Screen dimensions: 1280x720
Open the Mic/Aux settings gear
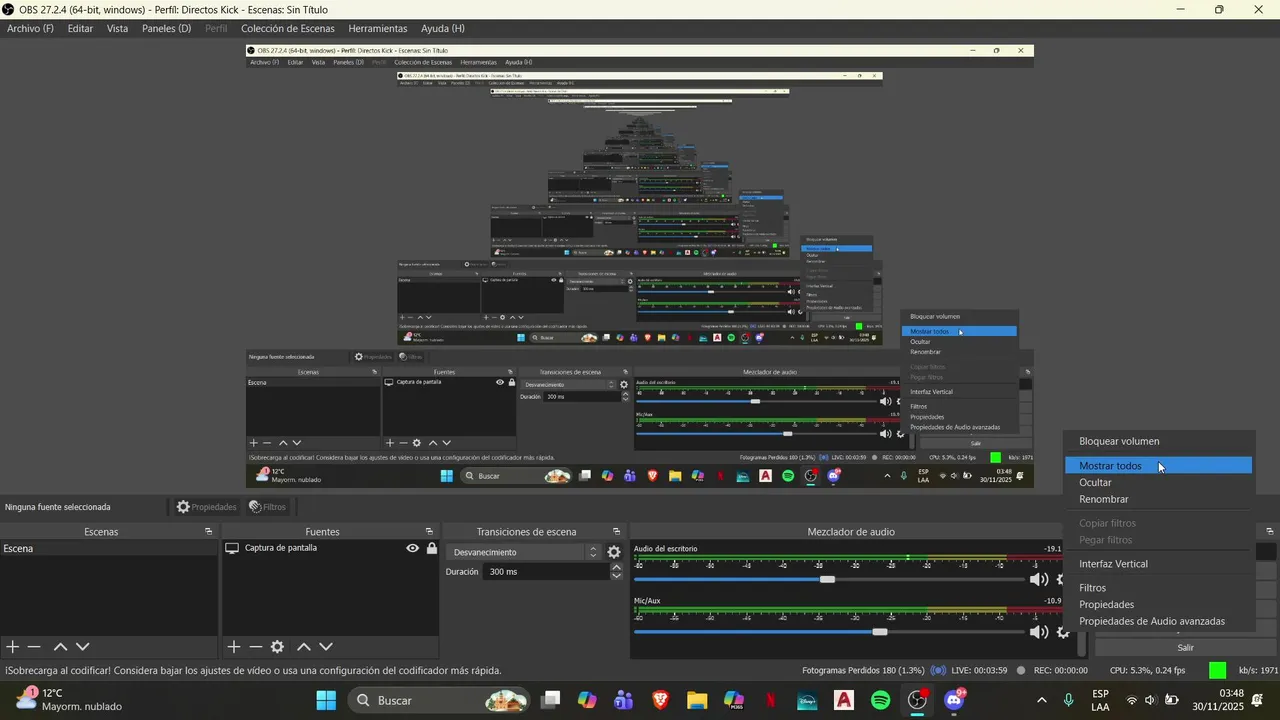[x=1063, y=632]
